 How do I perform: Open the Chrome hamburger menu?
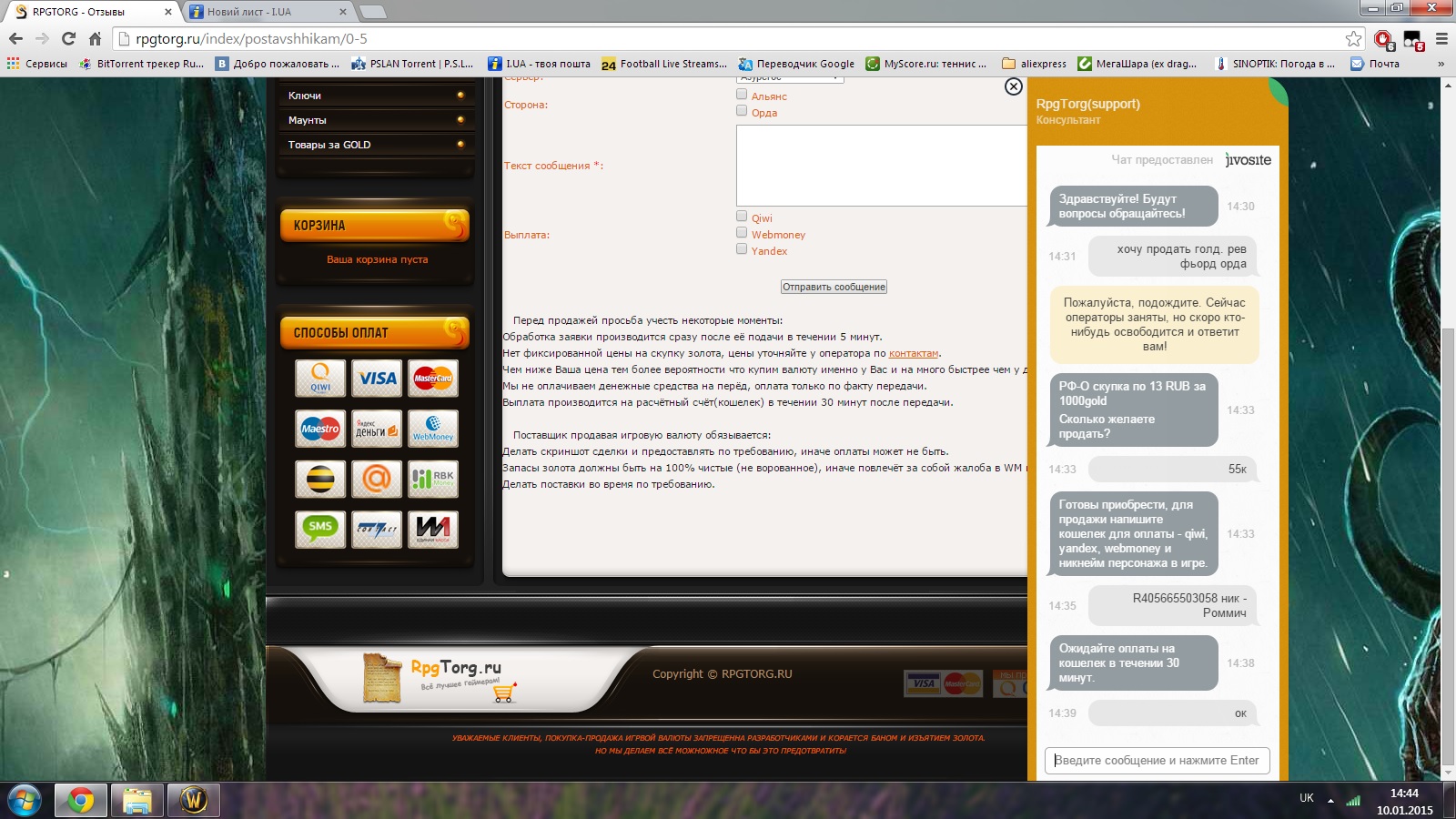click(x=1441, y=38)
